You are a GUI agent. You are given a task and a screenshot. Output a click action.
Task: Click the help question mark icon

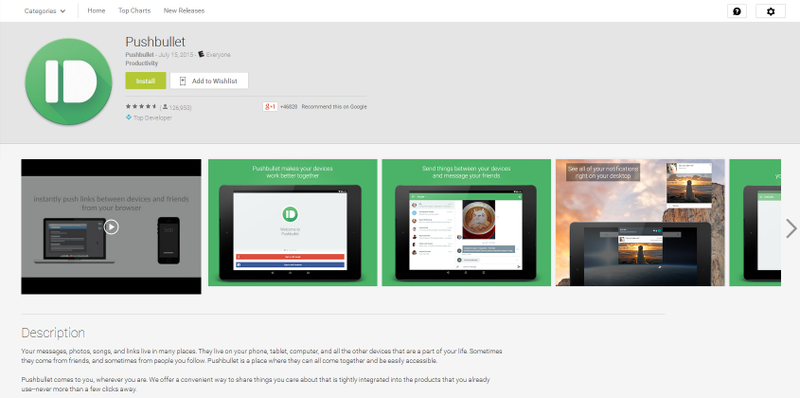(x=737, y=11)
